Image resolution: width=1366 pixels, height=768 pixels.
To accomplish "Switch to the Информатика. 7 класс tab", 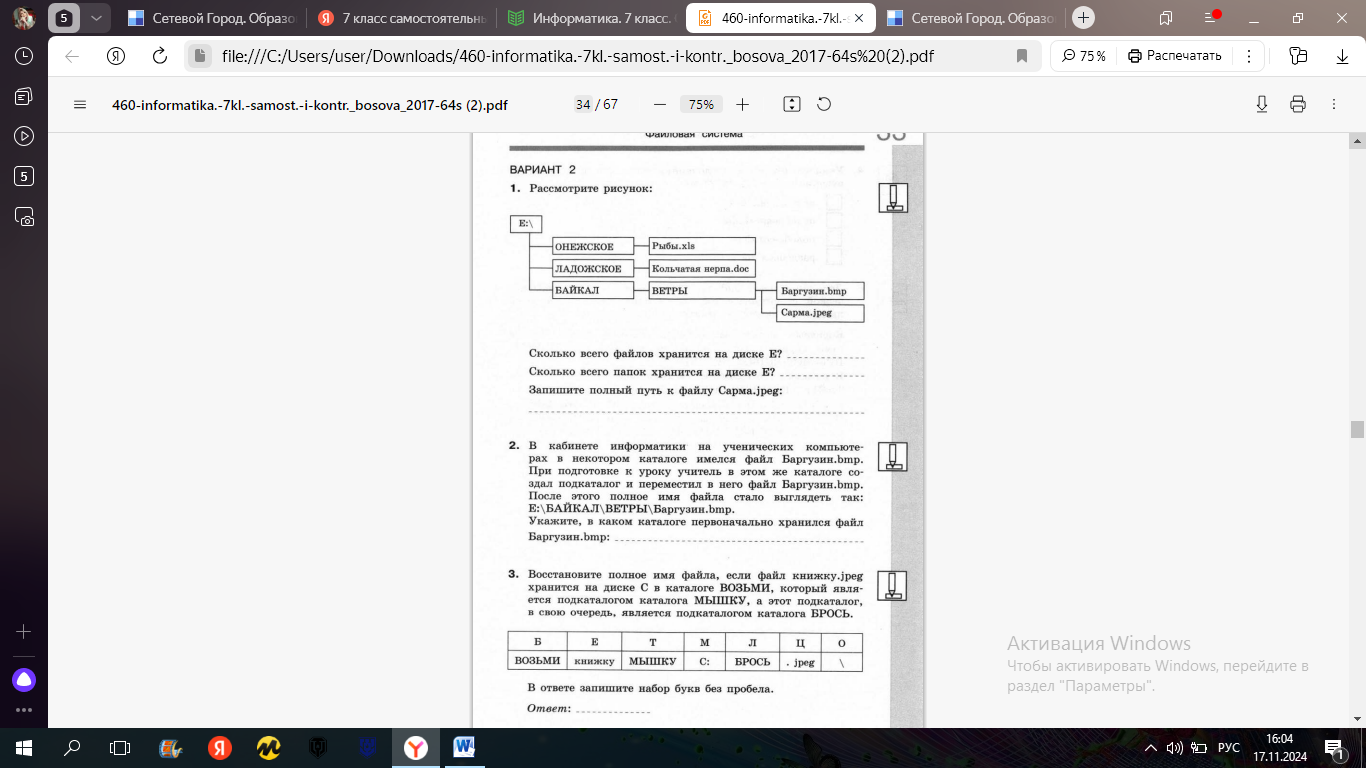I will pyautogui.click(x=592, y=18).
